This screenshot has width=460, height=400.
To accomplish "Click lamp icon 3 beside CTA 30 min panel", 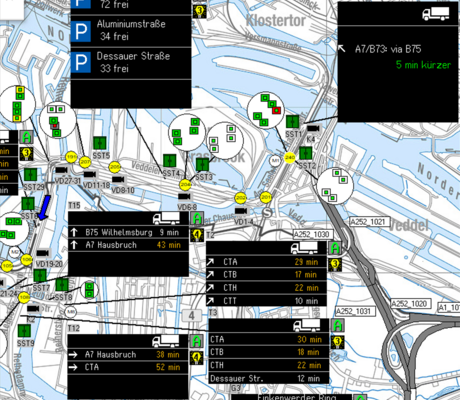I will click(337, 342).
